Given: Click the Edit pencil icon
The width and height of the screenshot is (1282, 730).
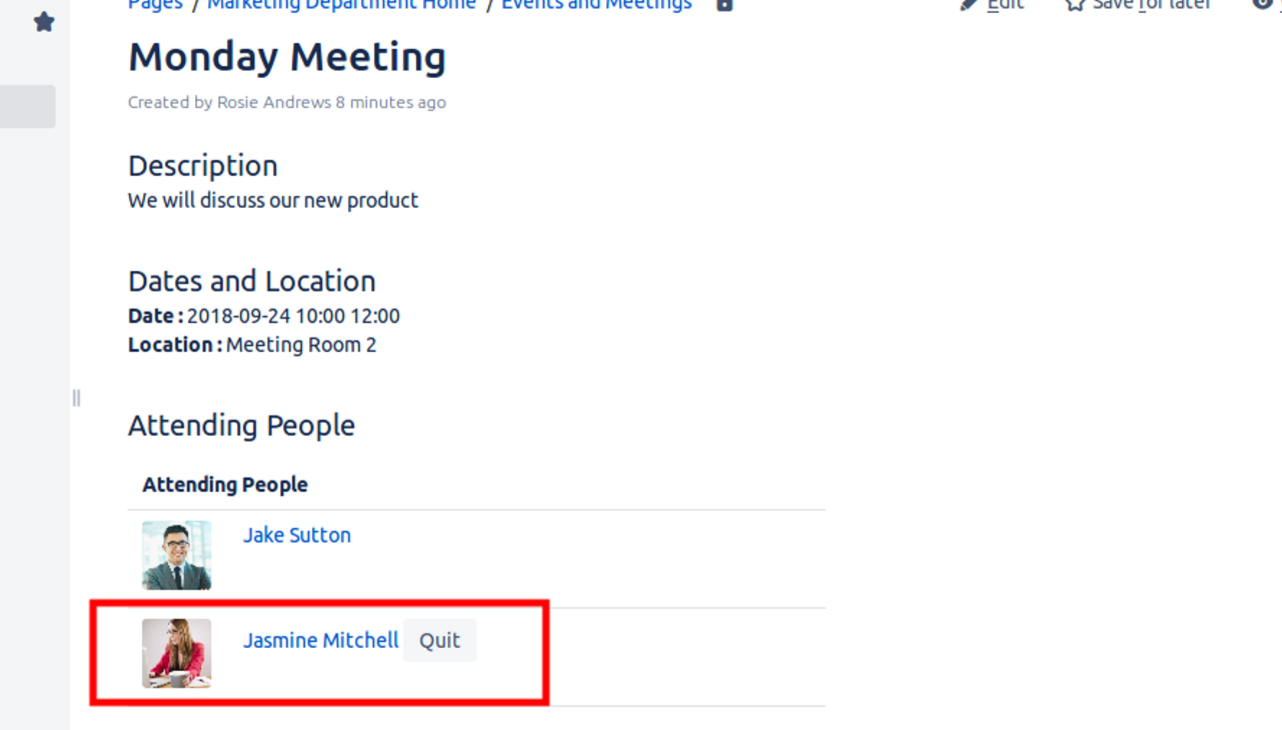Looking at the screenshot, I should [x=968, y=5].
